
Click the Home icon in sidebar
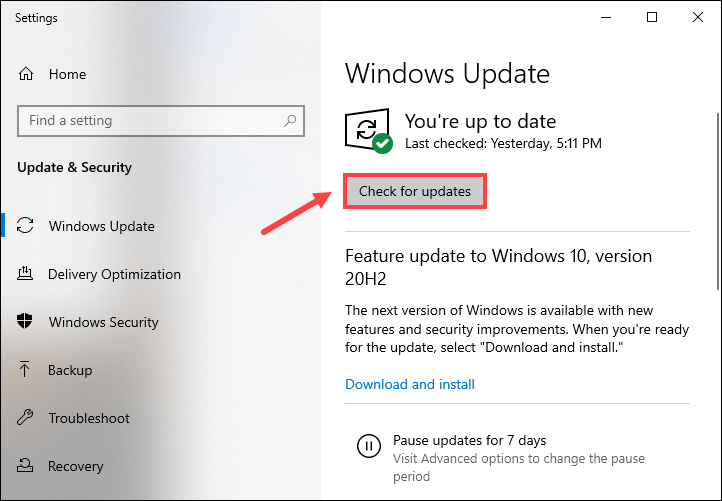(x=26, y=74)
